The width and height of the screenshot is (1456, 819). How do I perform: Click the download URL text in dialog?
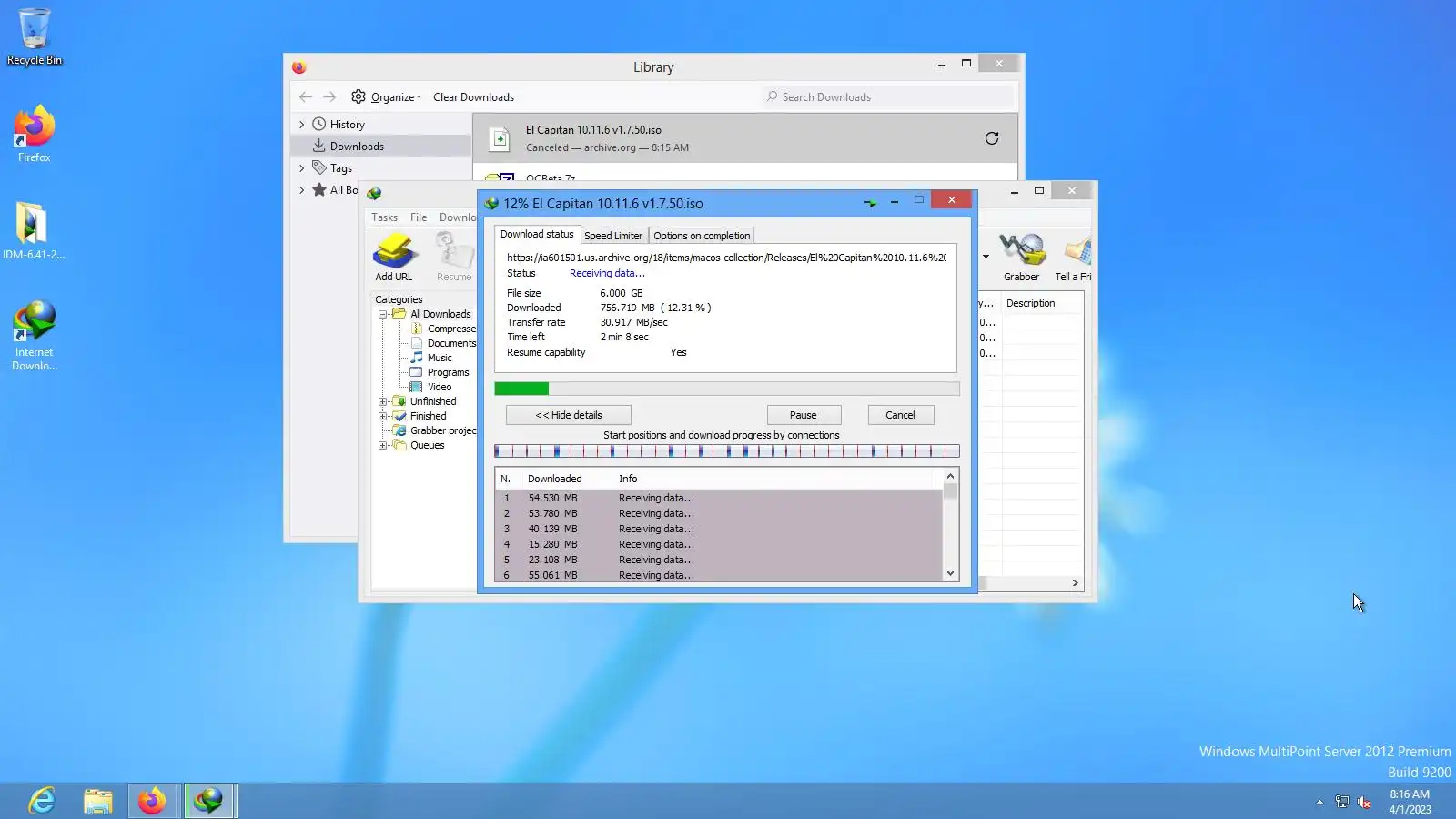(726, 258)
